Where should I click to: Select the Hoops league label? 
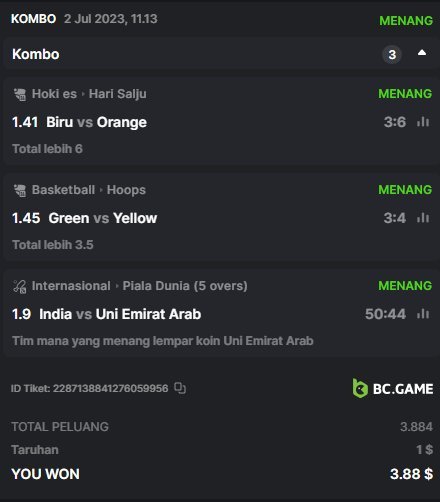126,190
